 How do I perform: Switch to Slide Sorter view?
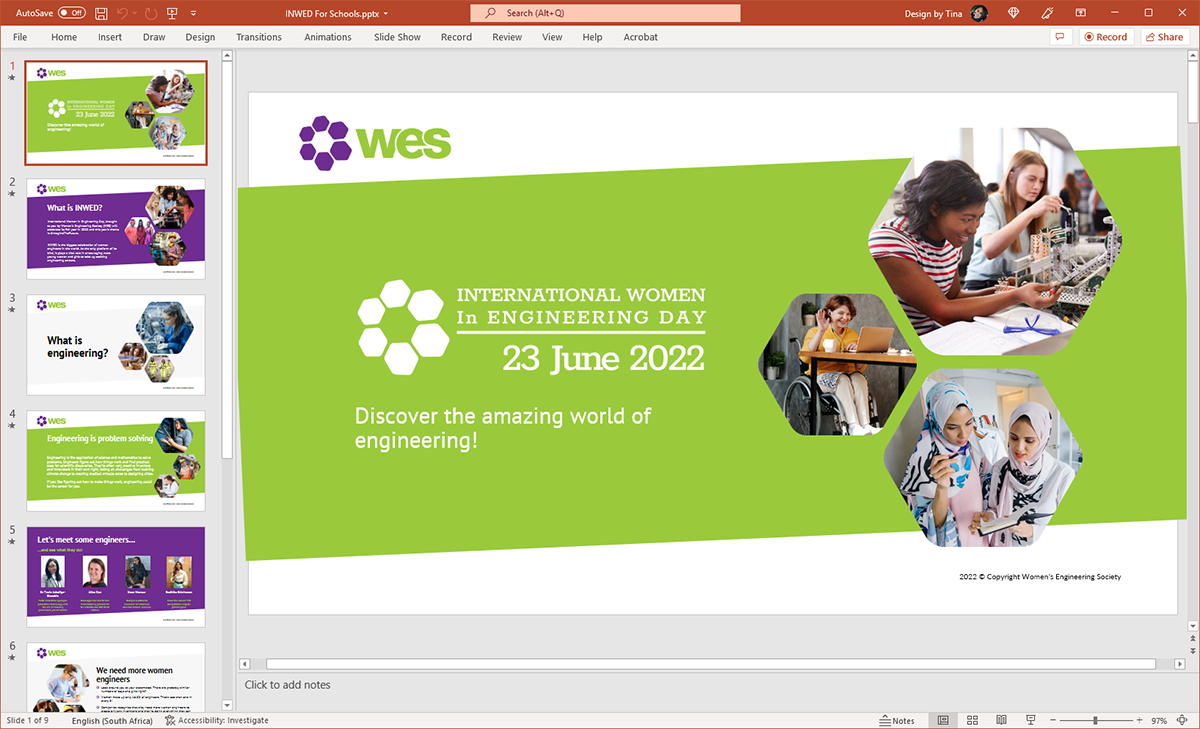[972, 720]
